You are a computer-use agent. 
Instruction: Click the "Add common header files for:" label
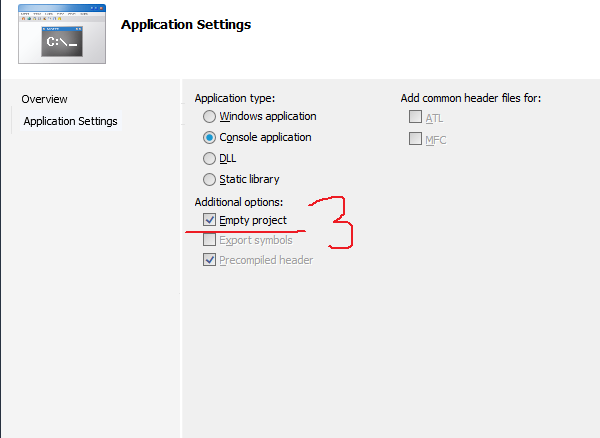point(470,98)
